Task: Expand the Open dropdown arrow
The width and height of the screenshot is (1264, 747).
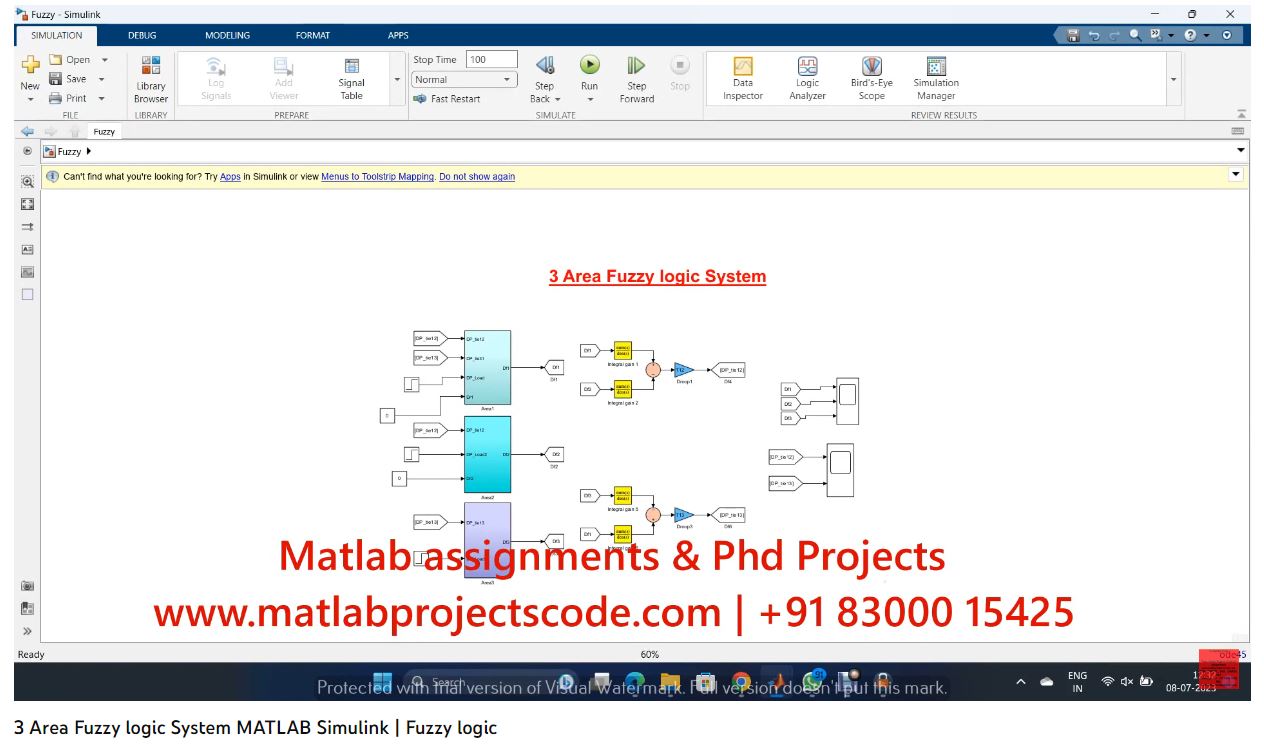Action: click(x=104, y=60)
